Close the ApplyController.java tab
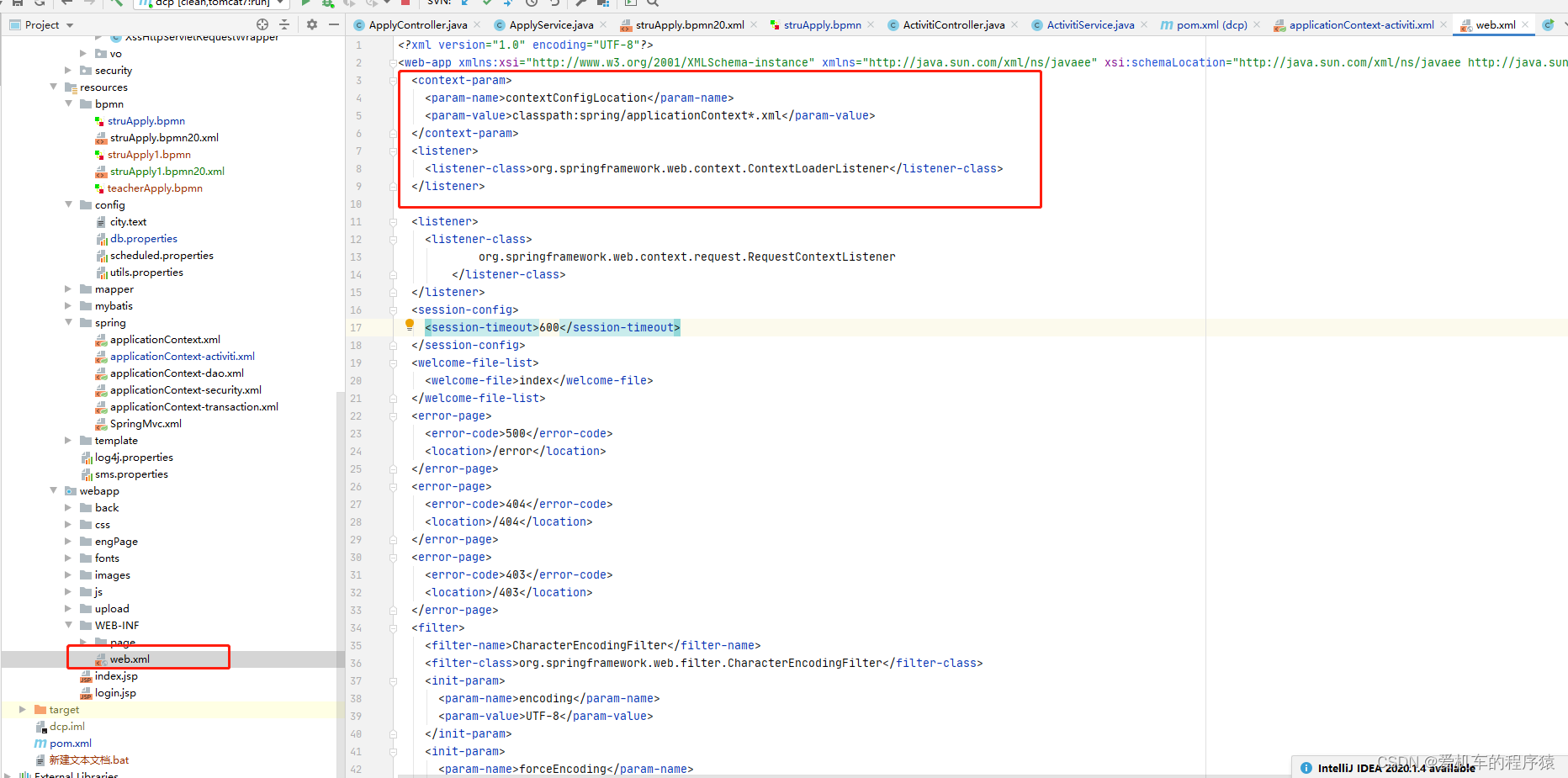Screen dimensions: 1568x778 (x=478, y=24)
